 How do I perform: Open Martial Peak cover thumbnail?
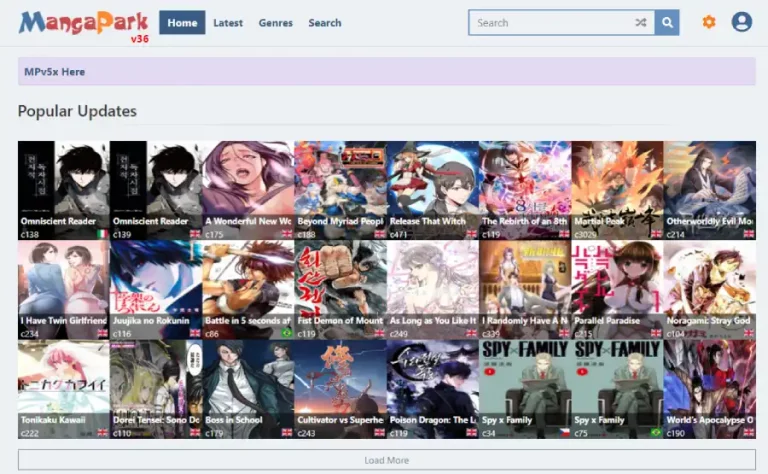(617, 190)
